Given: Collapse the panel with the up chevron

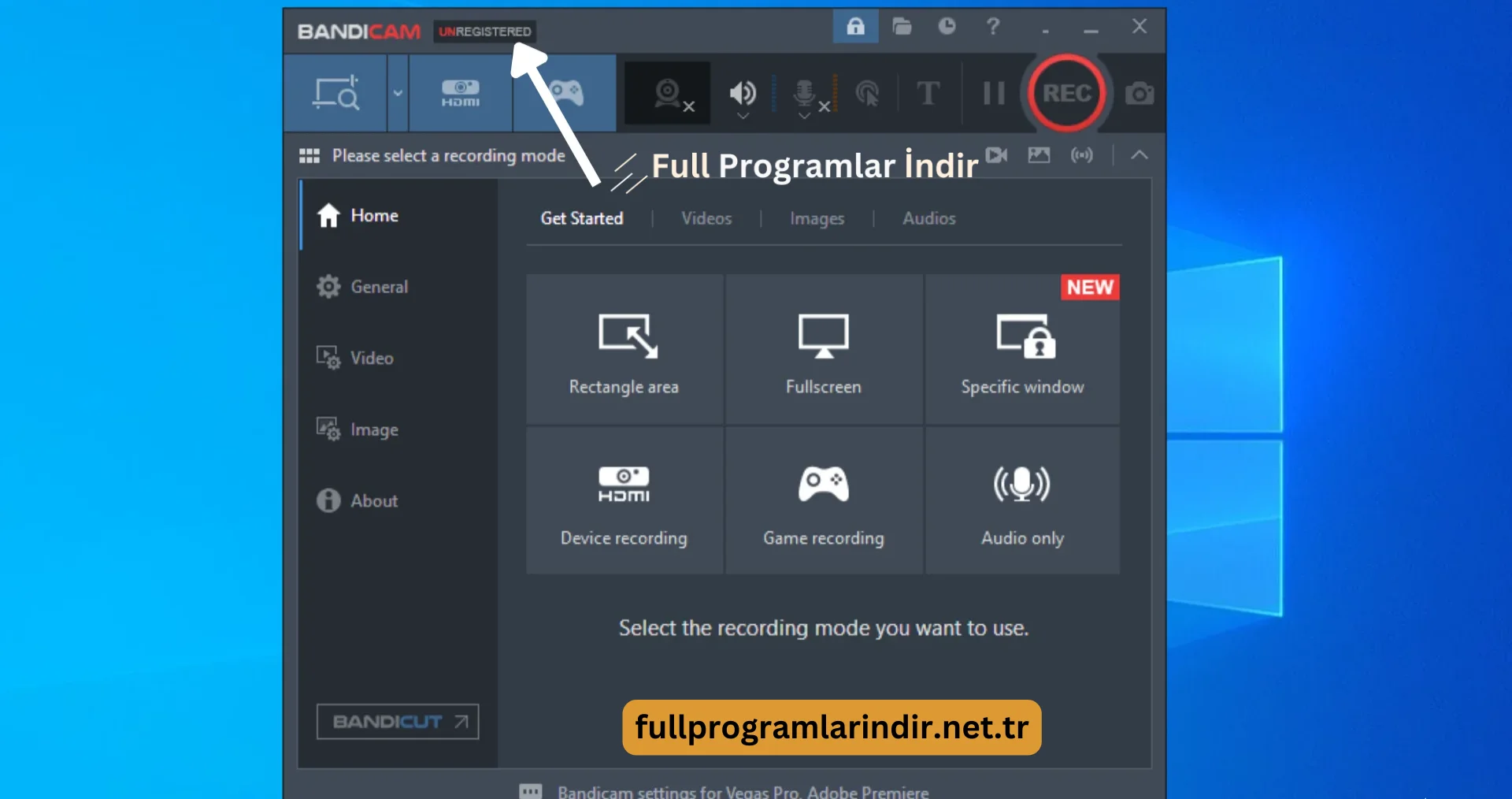Looking at the screenshot, I should click(1139, 155).
